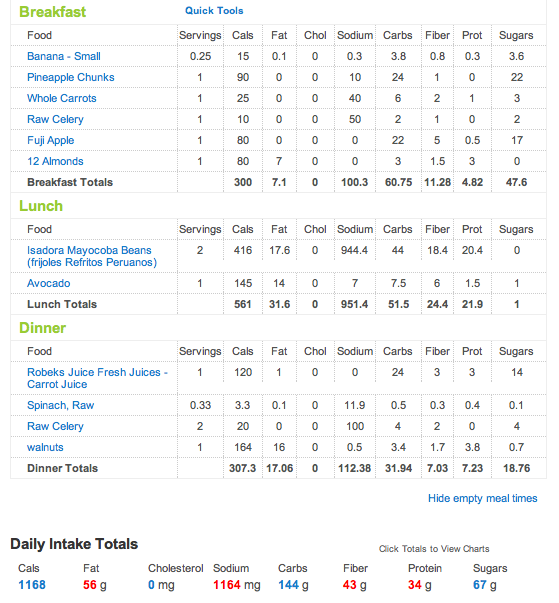Click the Pineapple Chunks link
This screenshot has width=559, height=603.
(71, 77)
